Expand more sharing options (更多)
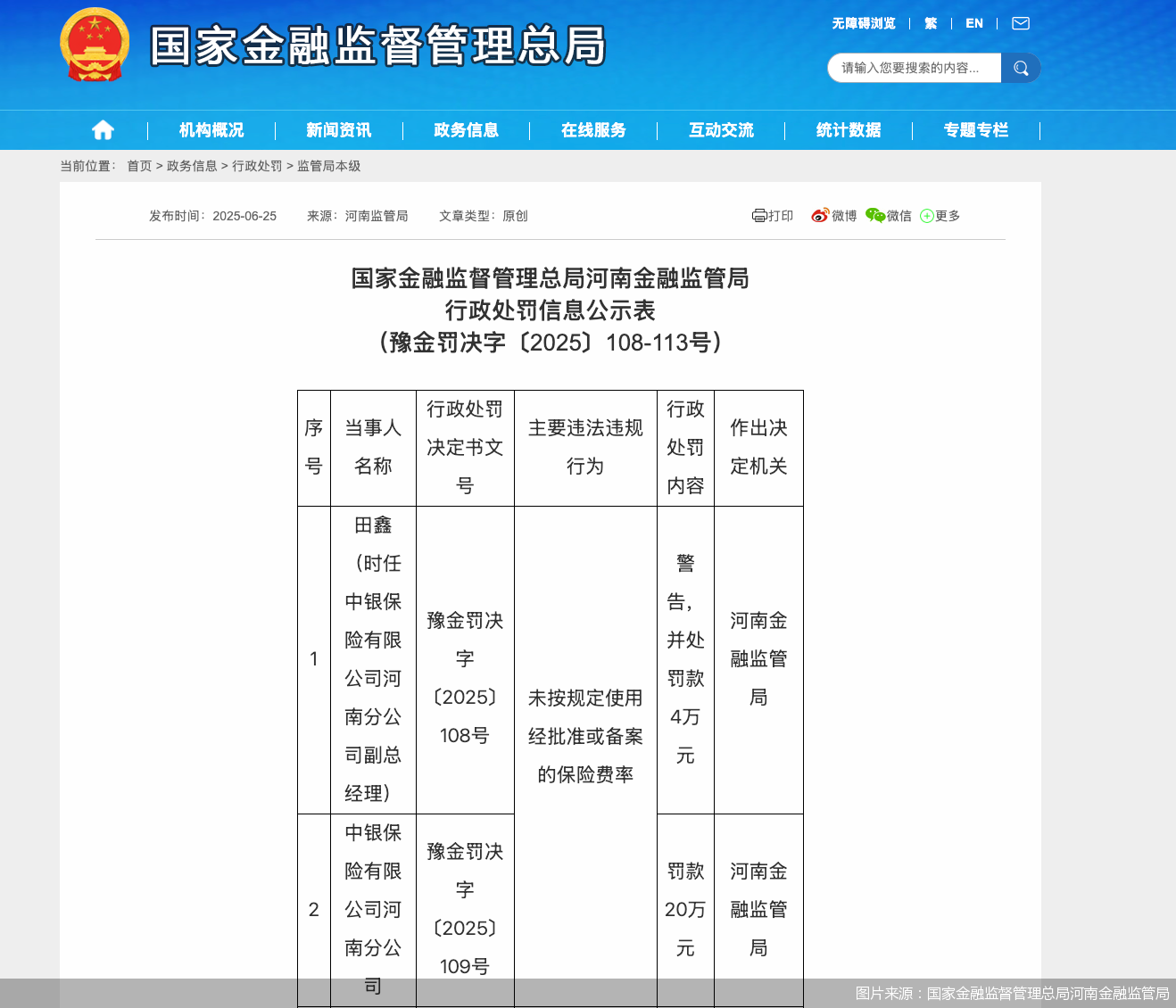Viewport: 1176px width, 1008px height. [940, 216]
